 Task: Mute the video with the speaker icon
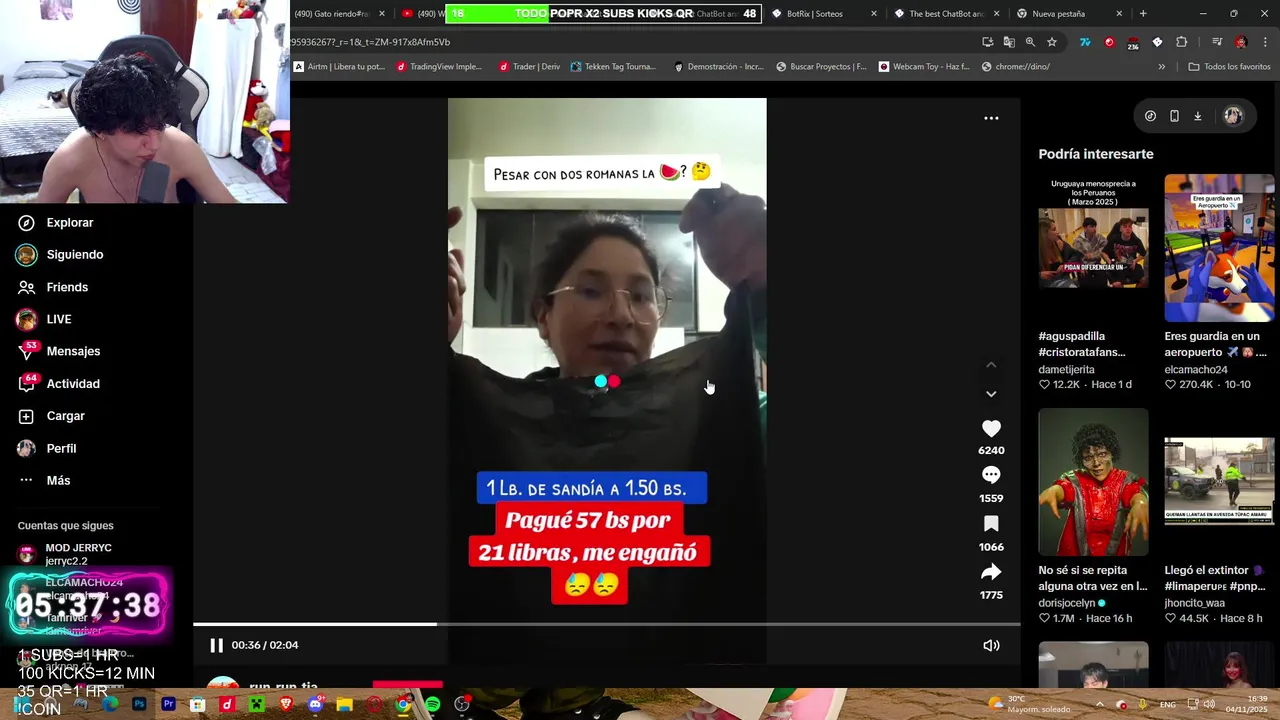[x=991, y=645]
